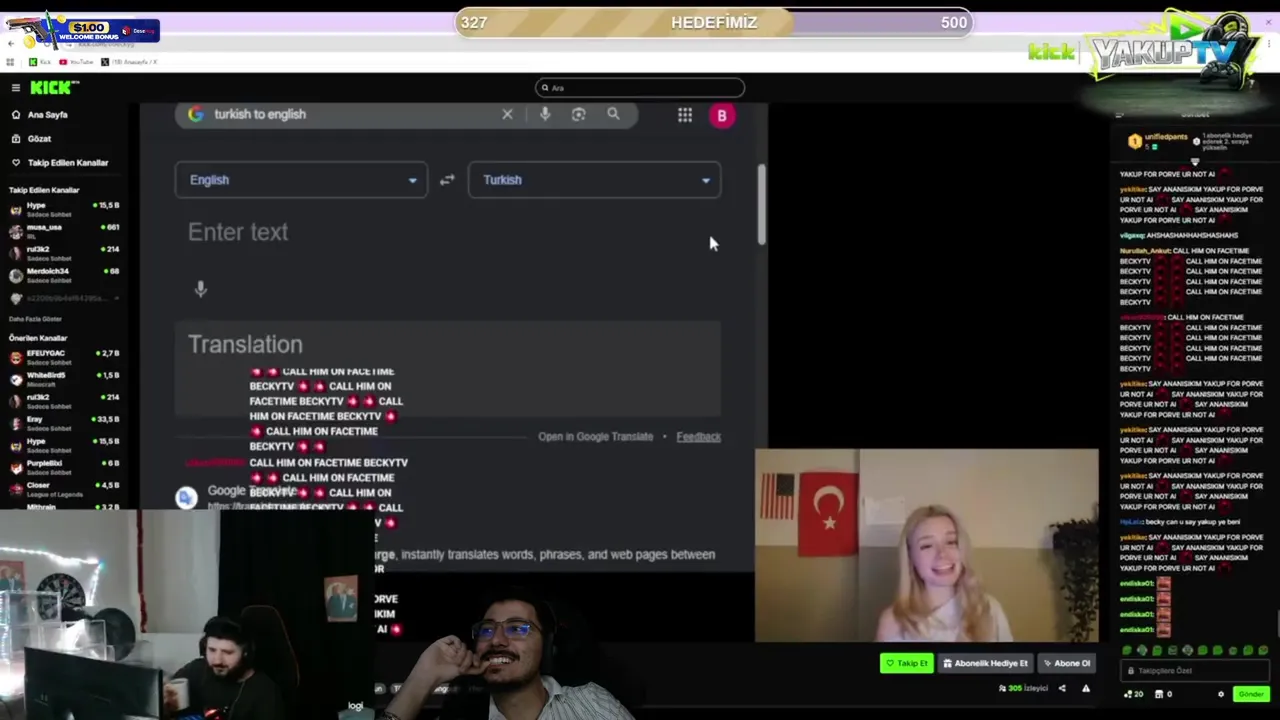The image size is (1280, 720).
Task: Click unifiedpants gifter badge in chat header
Action: 1135,142
